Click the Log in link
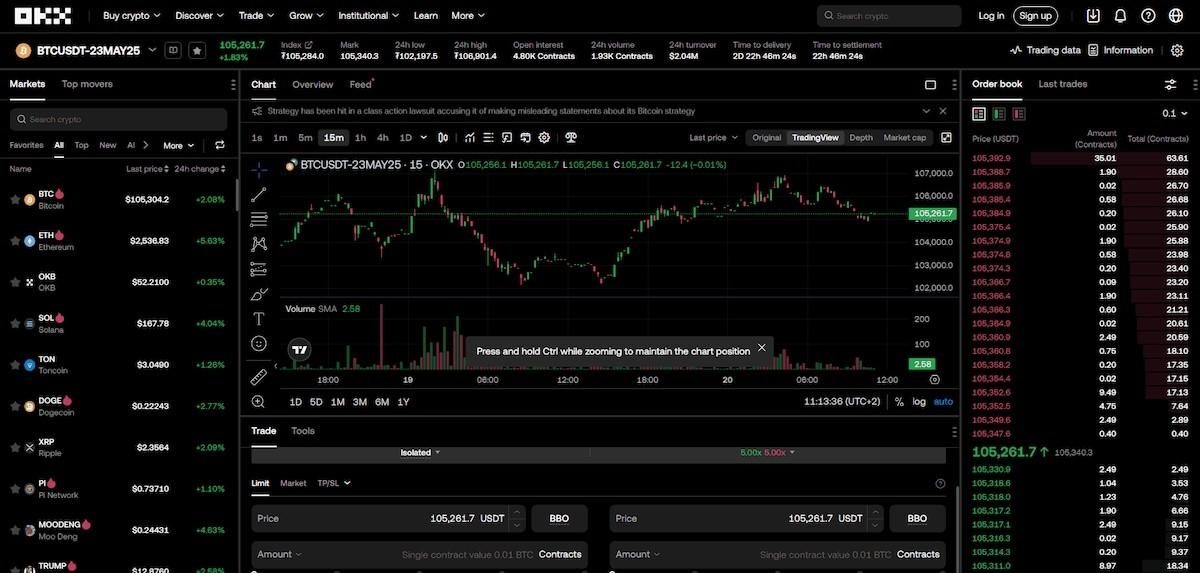1200x573 pixels. 991,16
